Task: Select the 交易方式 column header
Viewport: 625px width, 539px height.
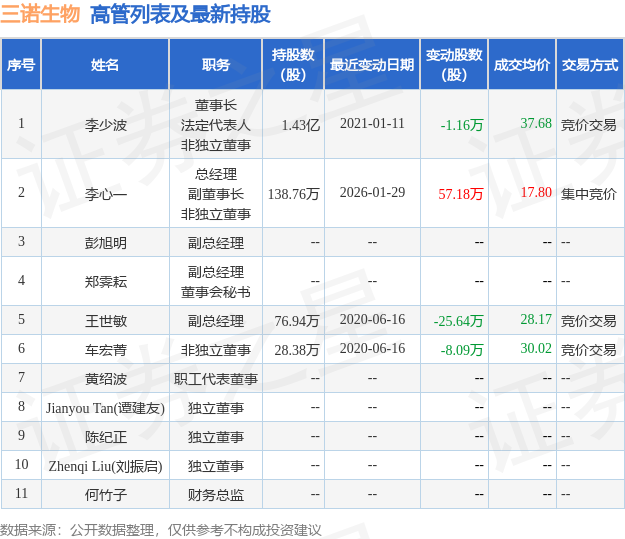Action: point(590,64)
